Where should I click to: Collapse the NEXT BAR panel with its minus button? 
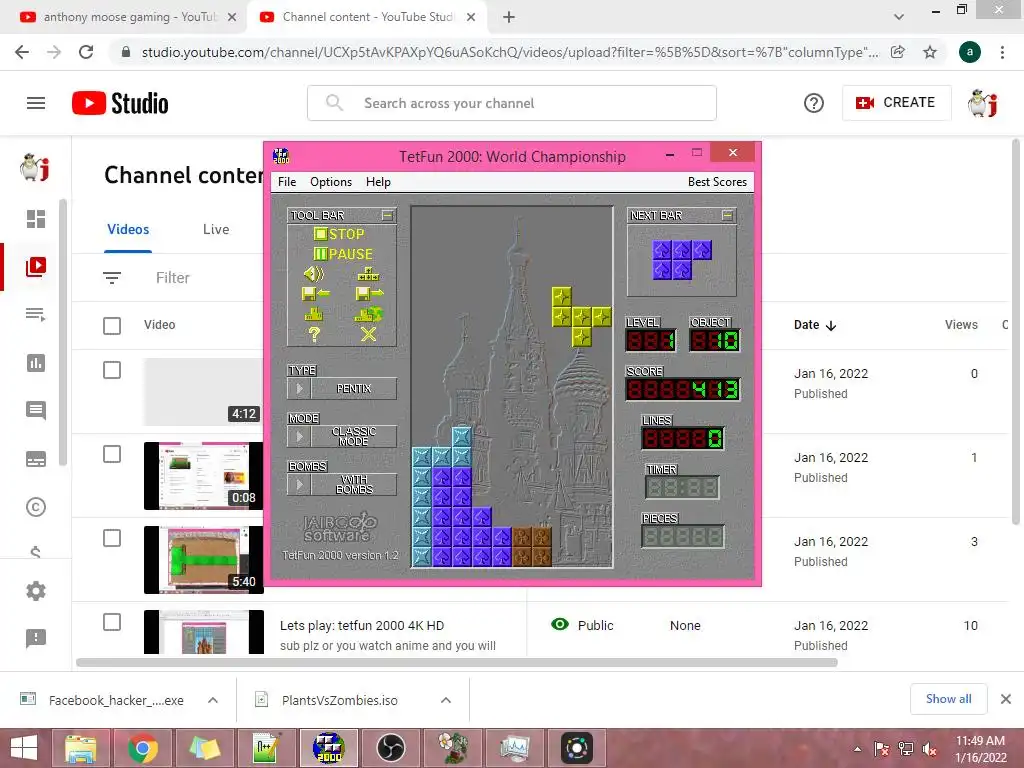[x=728, y=215]
